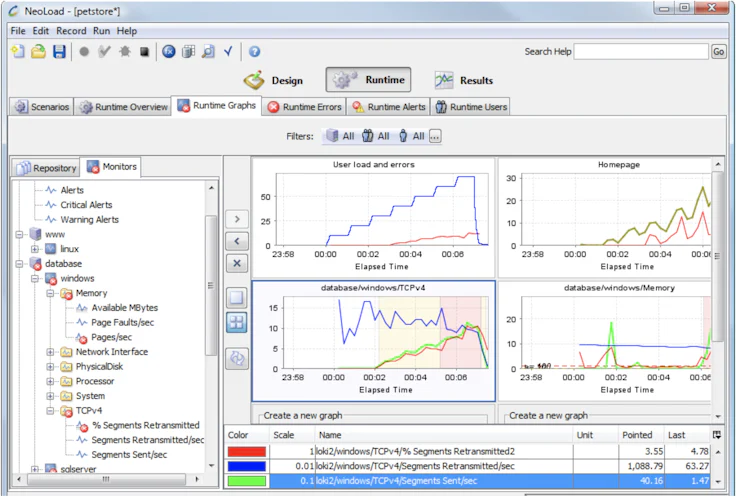The height and width of the screenshot is (500, 736).
Task: Click the blue question mark help icon
Action: tap(254, 52)
